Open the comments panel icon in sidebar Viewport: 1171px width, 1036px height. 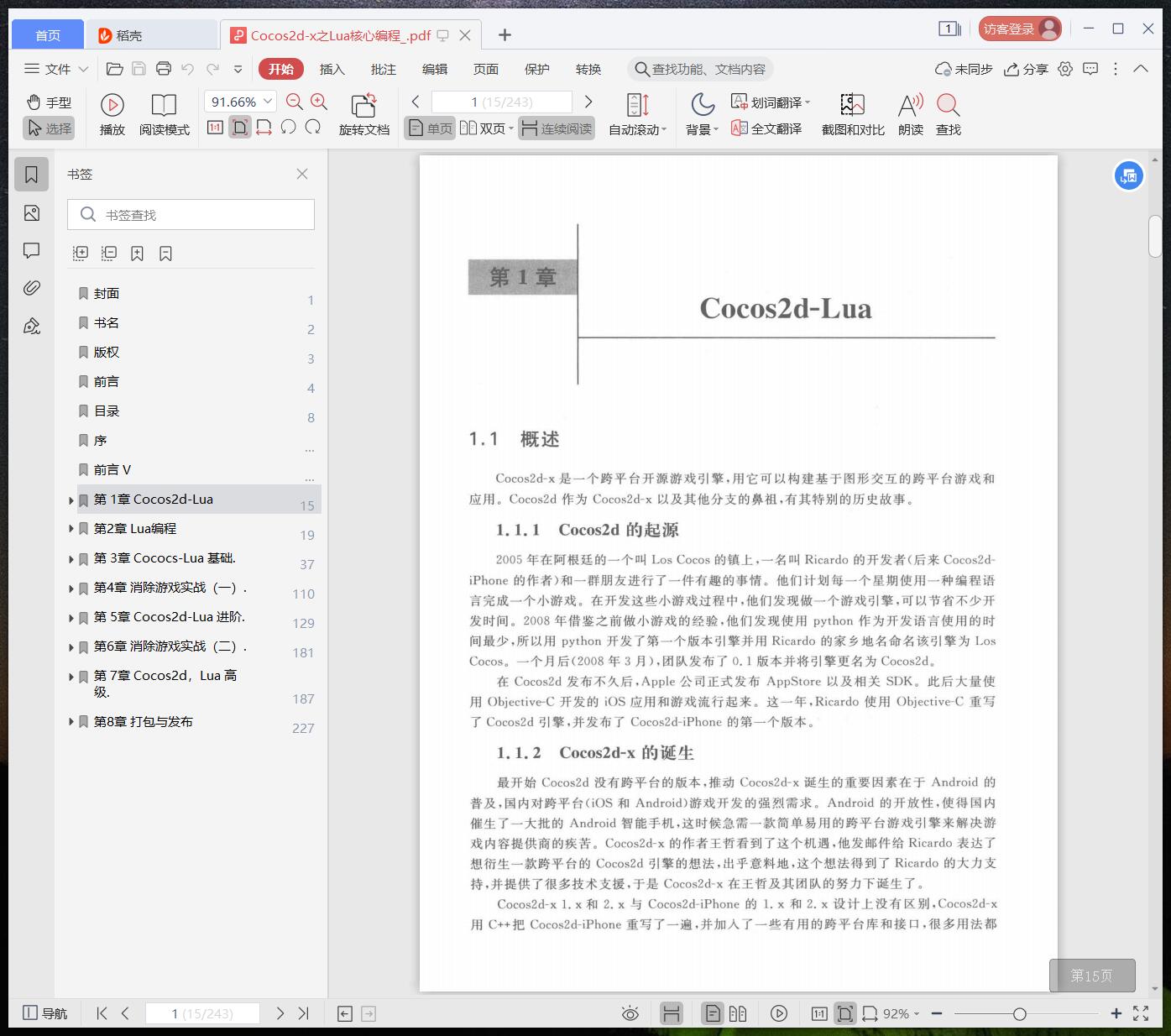[32, 250]
